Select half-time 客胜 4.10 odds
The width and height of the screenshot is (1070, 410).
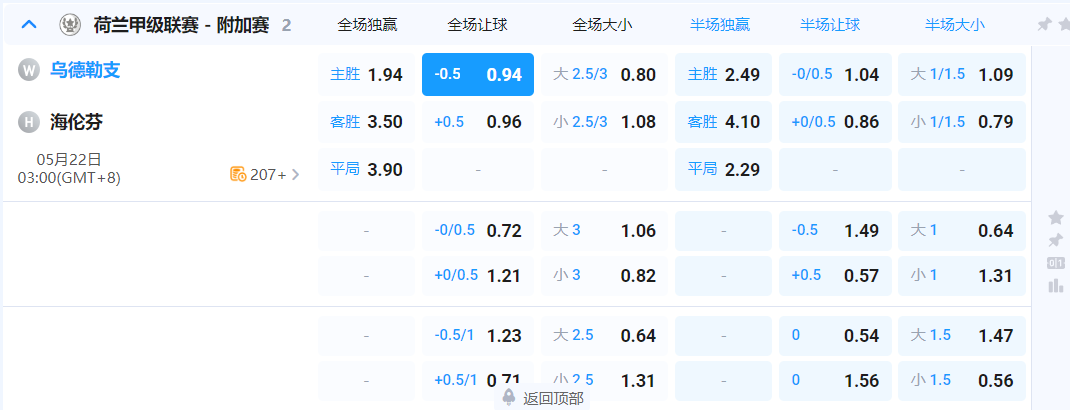[723, 122]
